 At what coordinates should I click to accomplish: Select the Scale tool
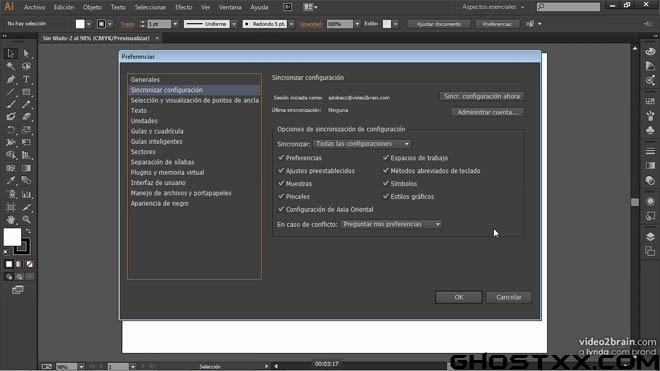26,130
